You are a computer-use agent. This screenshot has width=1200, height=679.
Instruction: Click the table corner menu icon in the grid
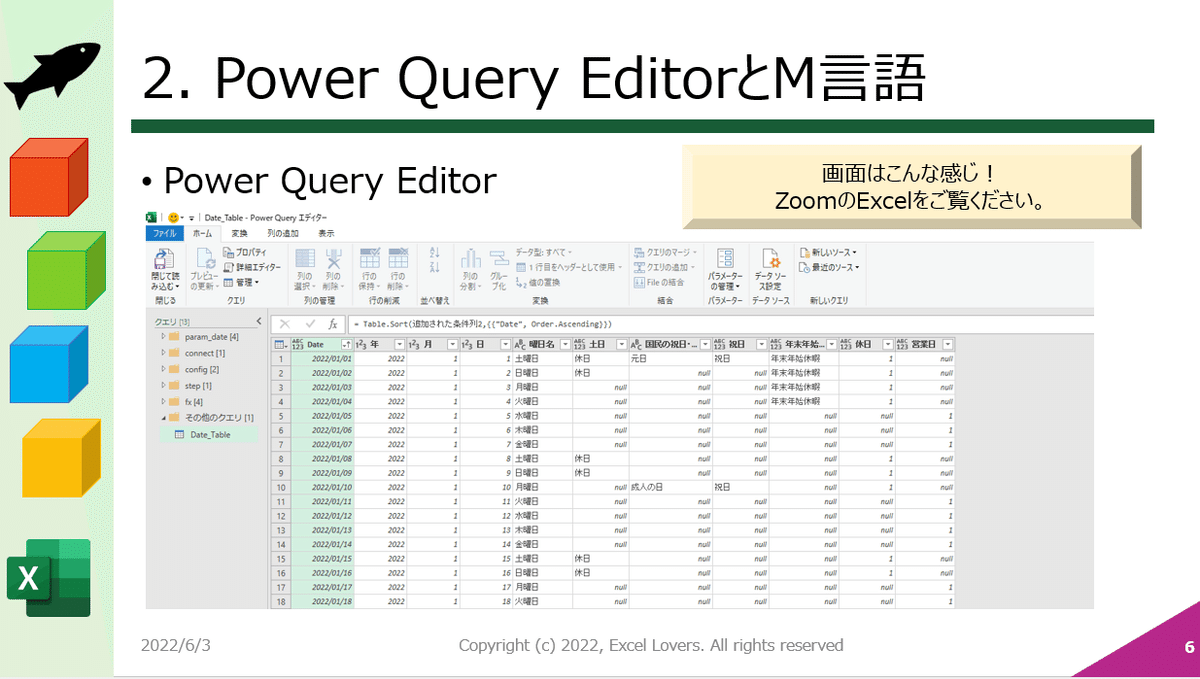click(x=280, y=344)
